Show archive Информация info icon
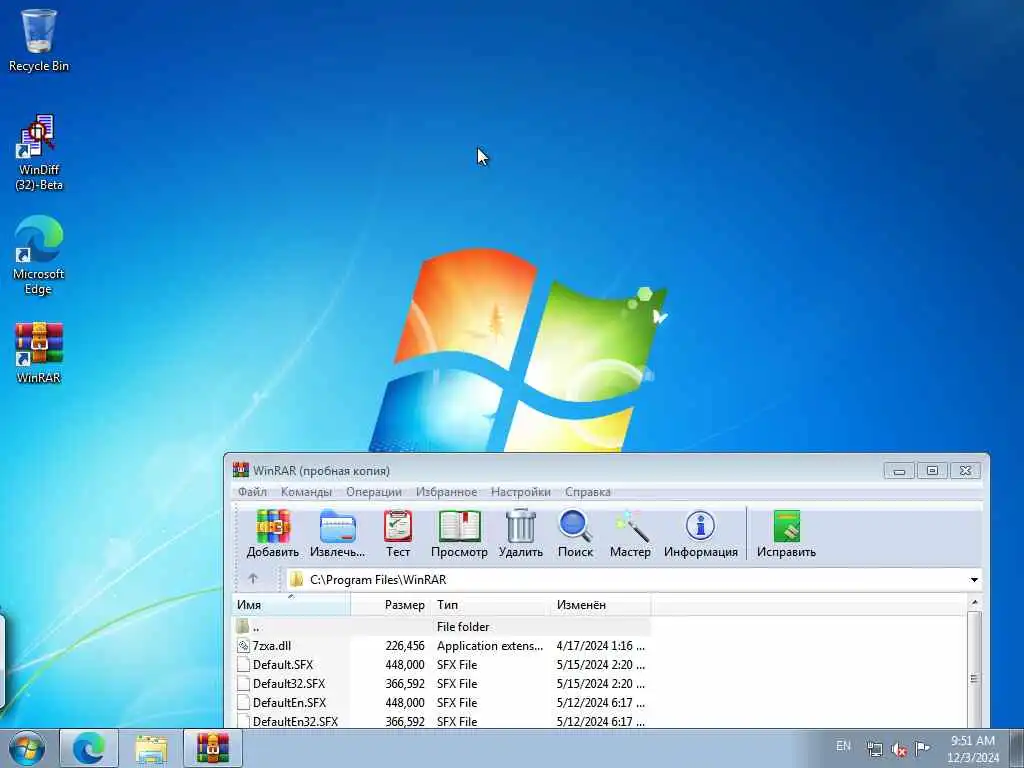This screenshot has height=768, width=1024. pos(701,534)
